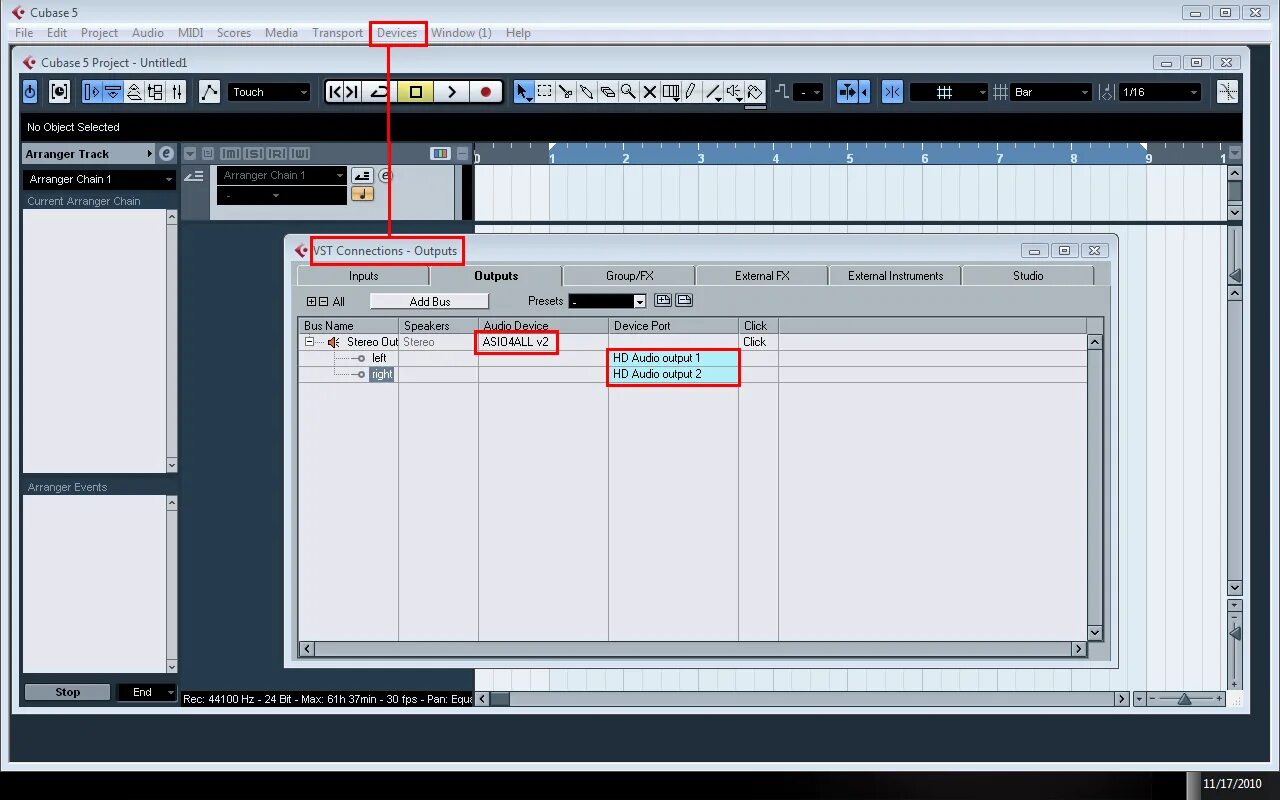Toggle Snap to Zero Crossing button
Image resolution: width=1280 pixels, height=800 pixels.
(1227, 92)
